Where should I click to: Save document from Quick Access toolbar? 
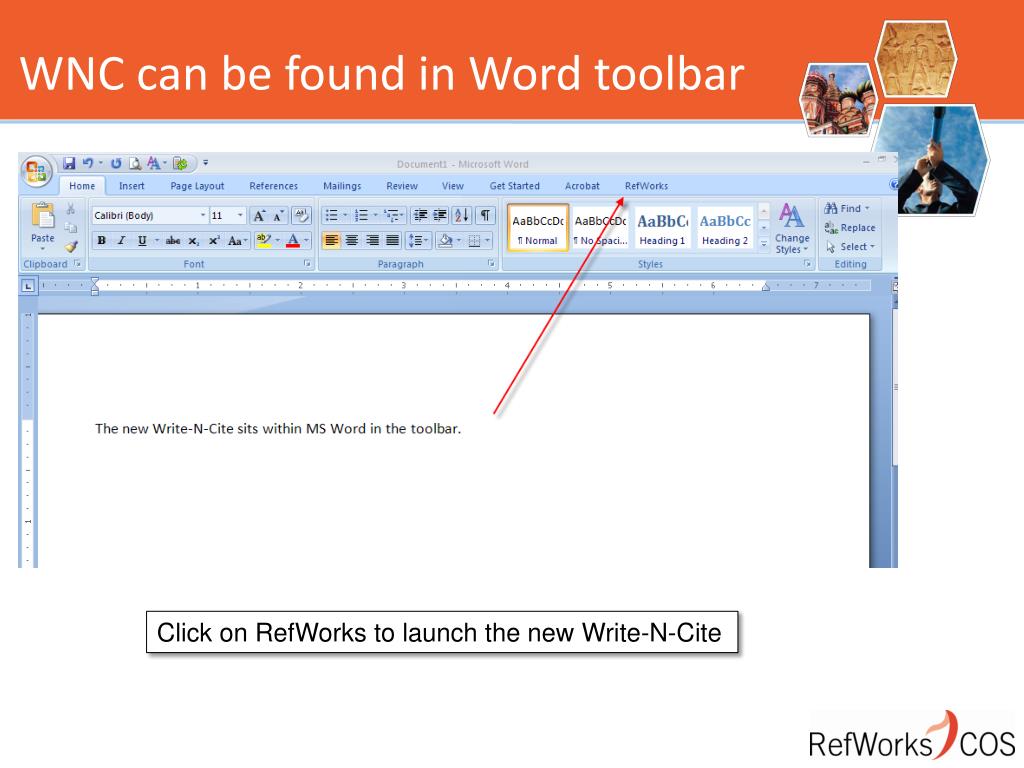tap(69, 163)
